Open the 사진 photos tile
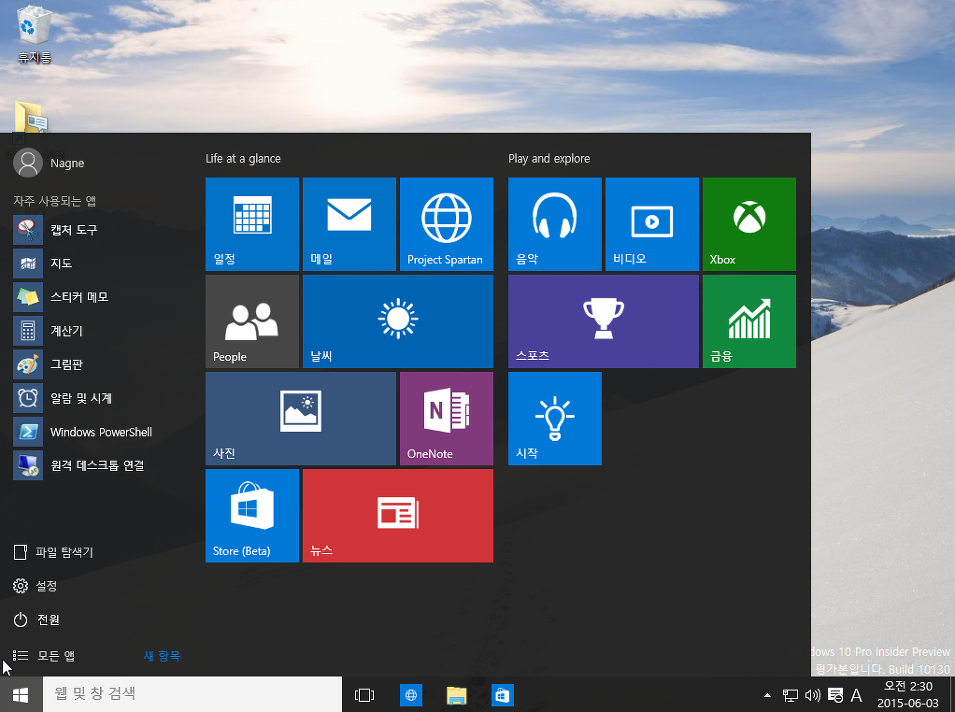Viewport: 955px width, 712px height. coord(301,418)
